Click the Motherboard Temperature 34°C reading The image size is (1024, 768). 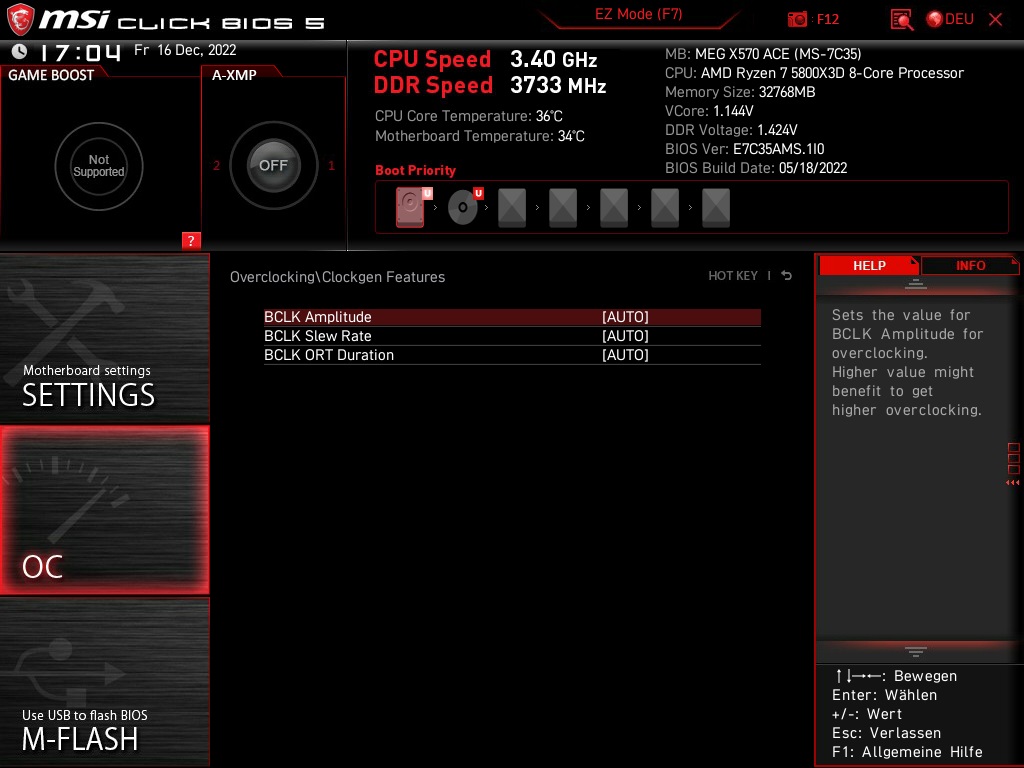point(479,136)
